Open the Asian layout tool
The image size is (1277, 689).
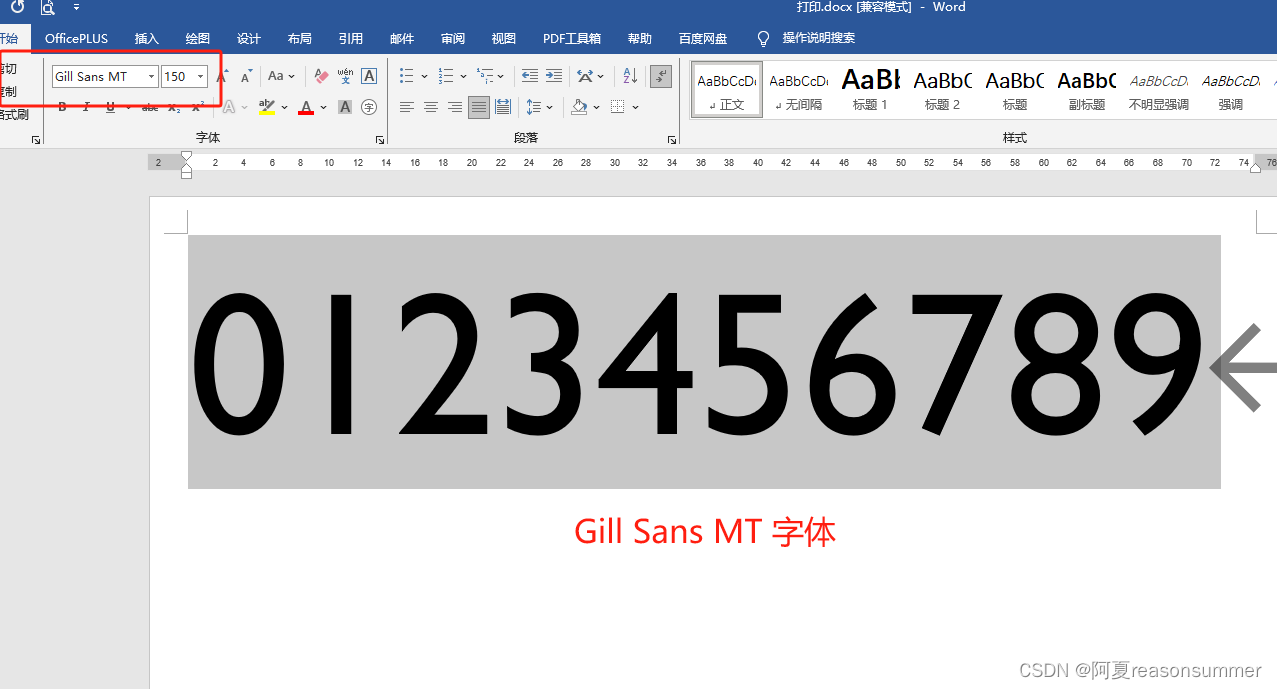click(586, 76)
